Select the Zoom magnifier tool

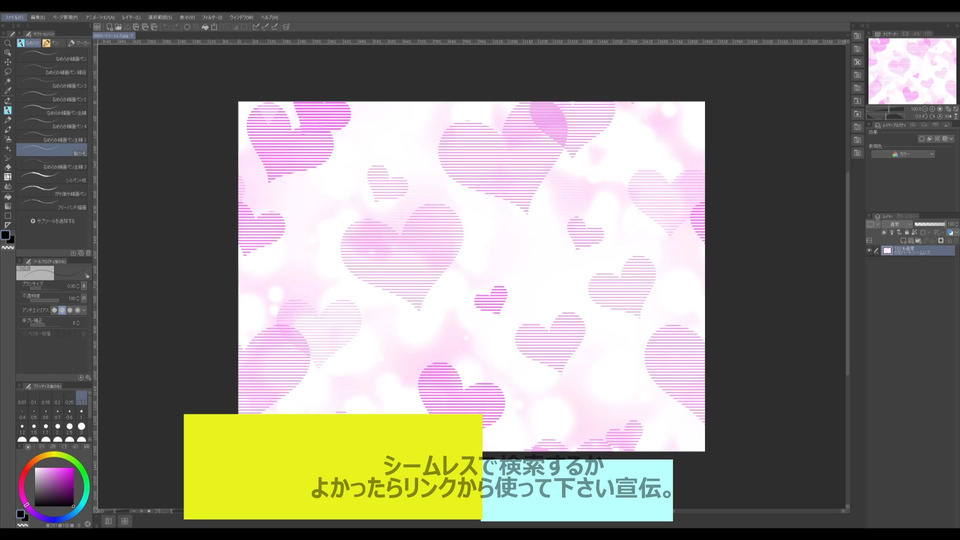pyautogui.click(x=7, y=43)
